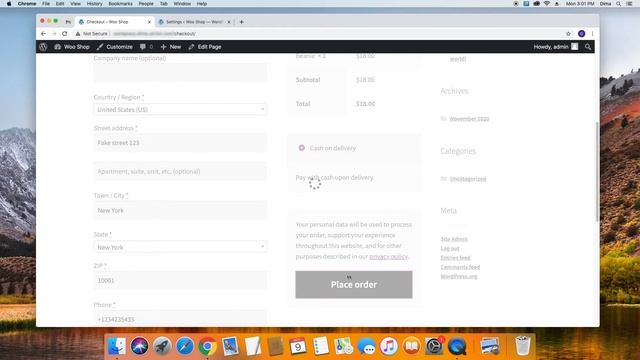
Task: Click the Company name input field
Action: click(180, 73)
